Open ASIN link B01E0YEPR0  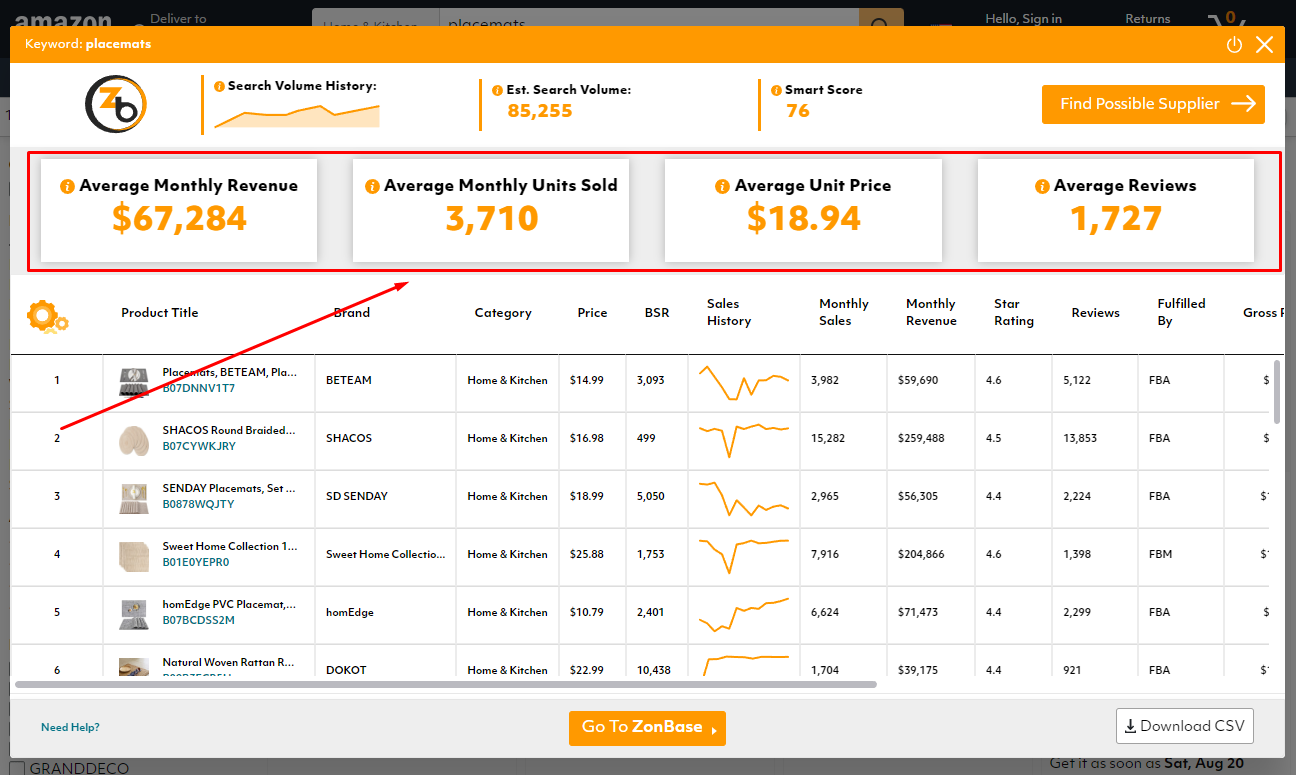pyautogui.click(x=196, y=562)
